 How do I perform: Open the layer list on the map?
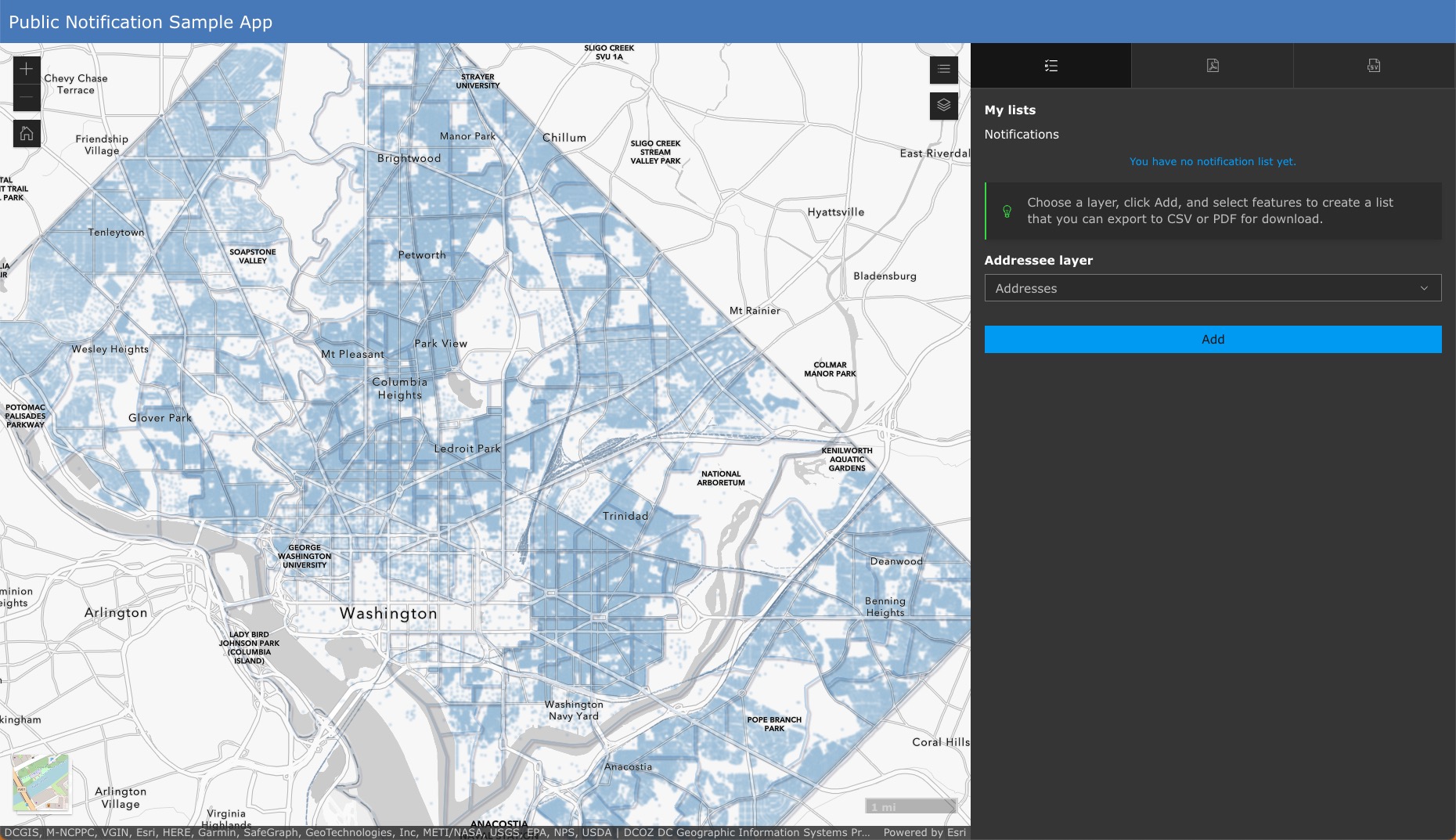[x=943, y=106]
